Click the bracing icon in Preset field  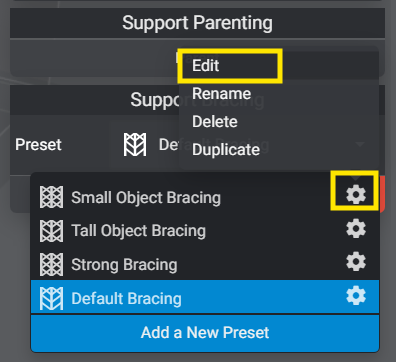135,144
